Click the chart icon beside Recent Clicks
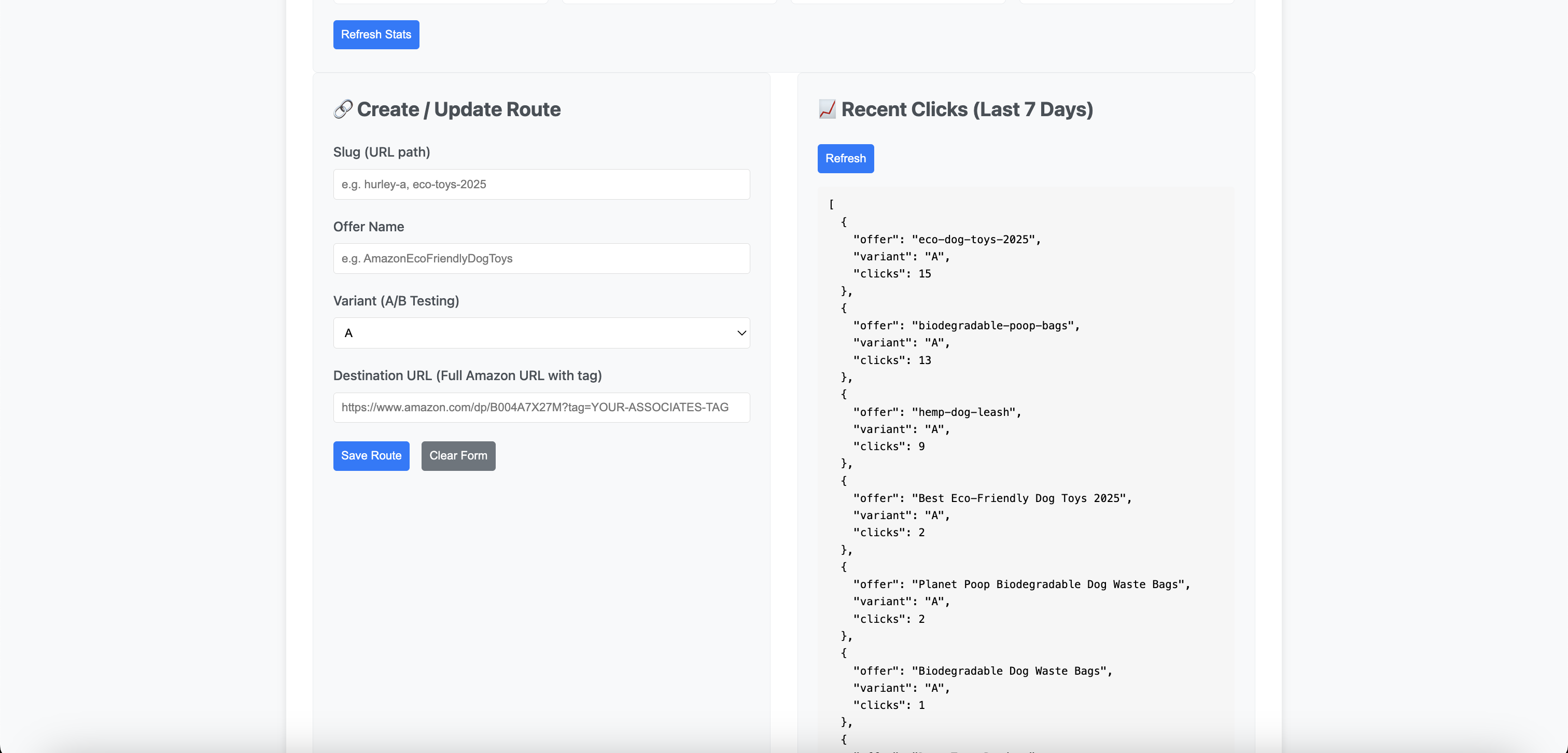1568x753 pixels. [x=827, y=109]
